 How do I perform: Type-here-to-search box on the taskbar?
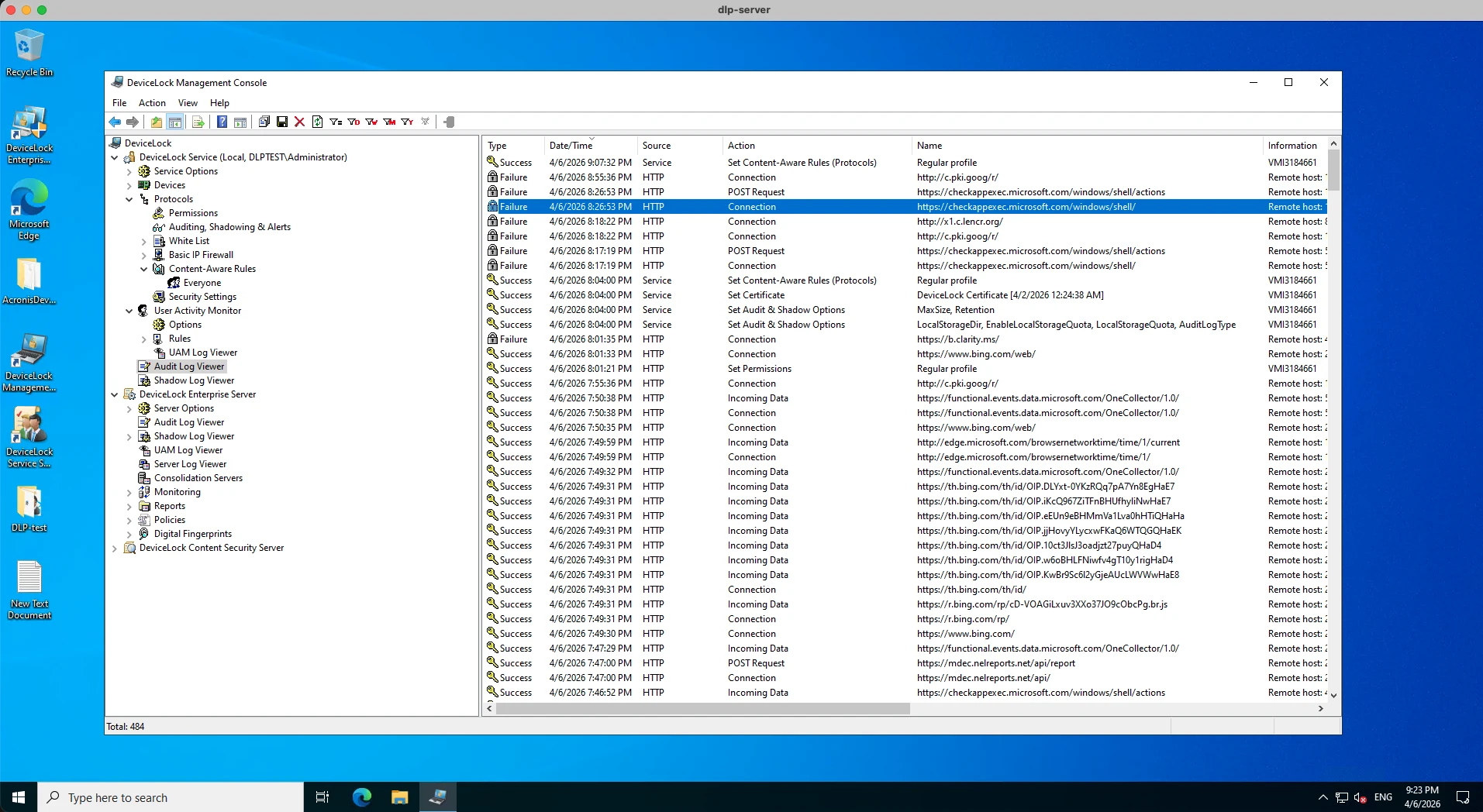[x=171, y=797]
